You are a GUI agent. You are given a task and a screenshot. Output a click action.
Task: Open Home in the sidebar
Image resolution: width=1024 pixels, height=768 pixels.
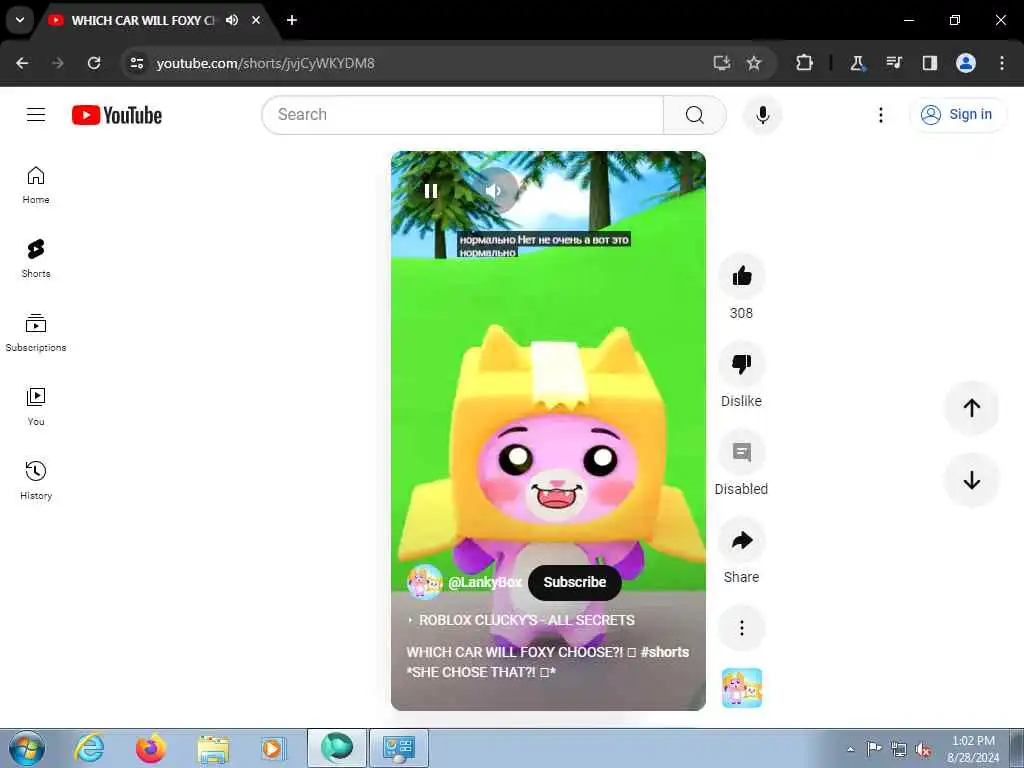tap(36, 185)
